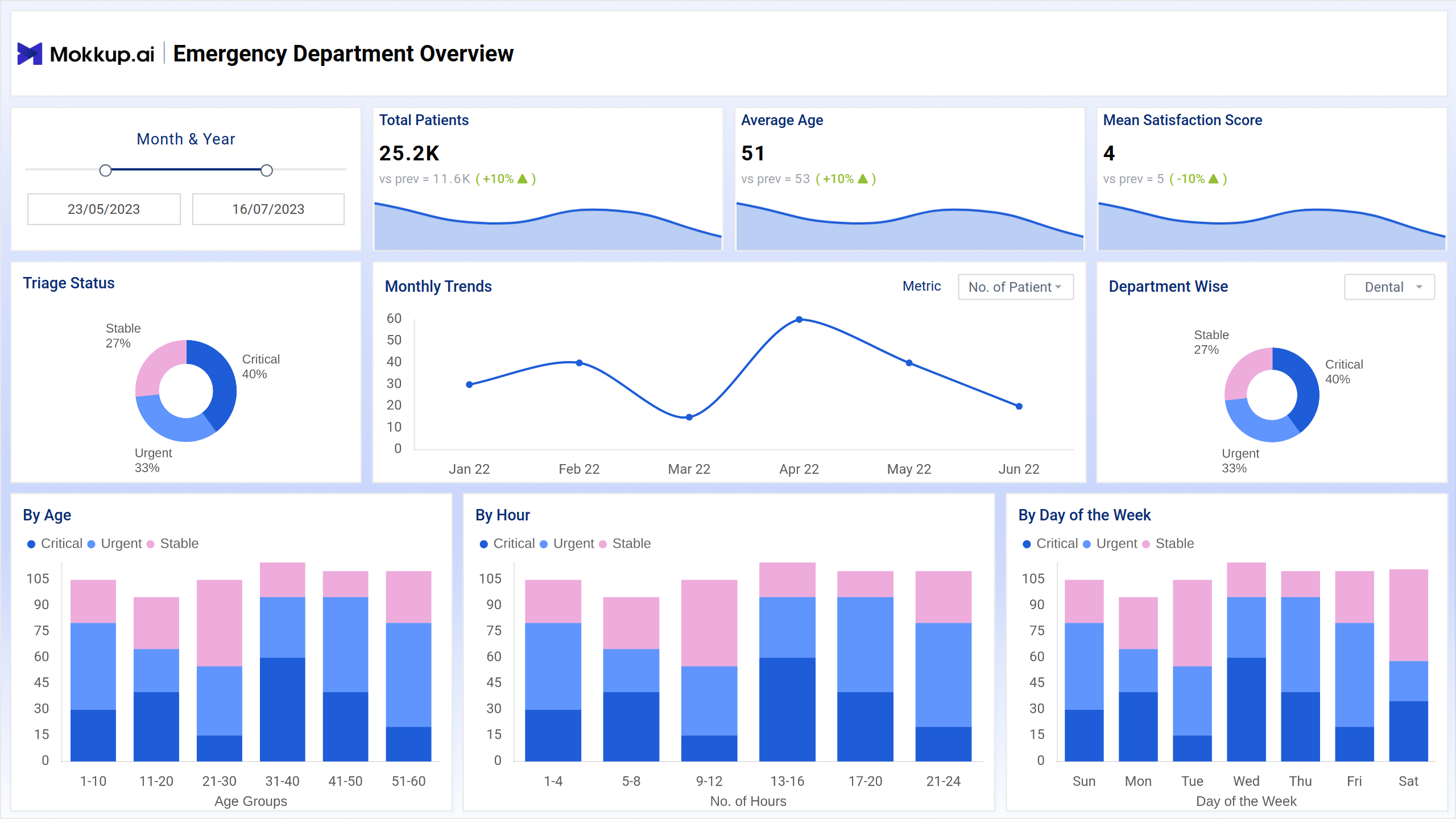This screenshot has height=819, width=1456.
Task: Click the 1-10 age group bar
Action: (93, 671)
